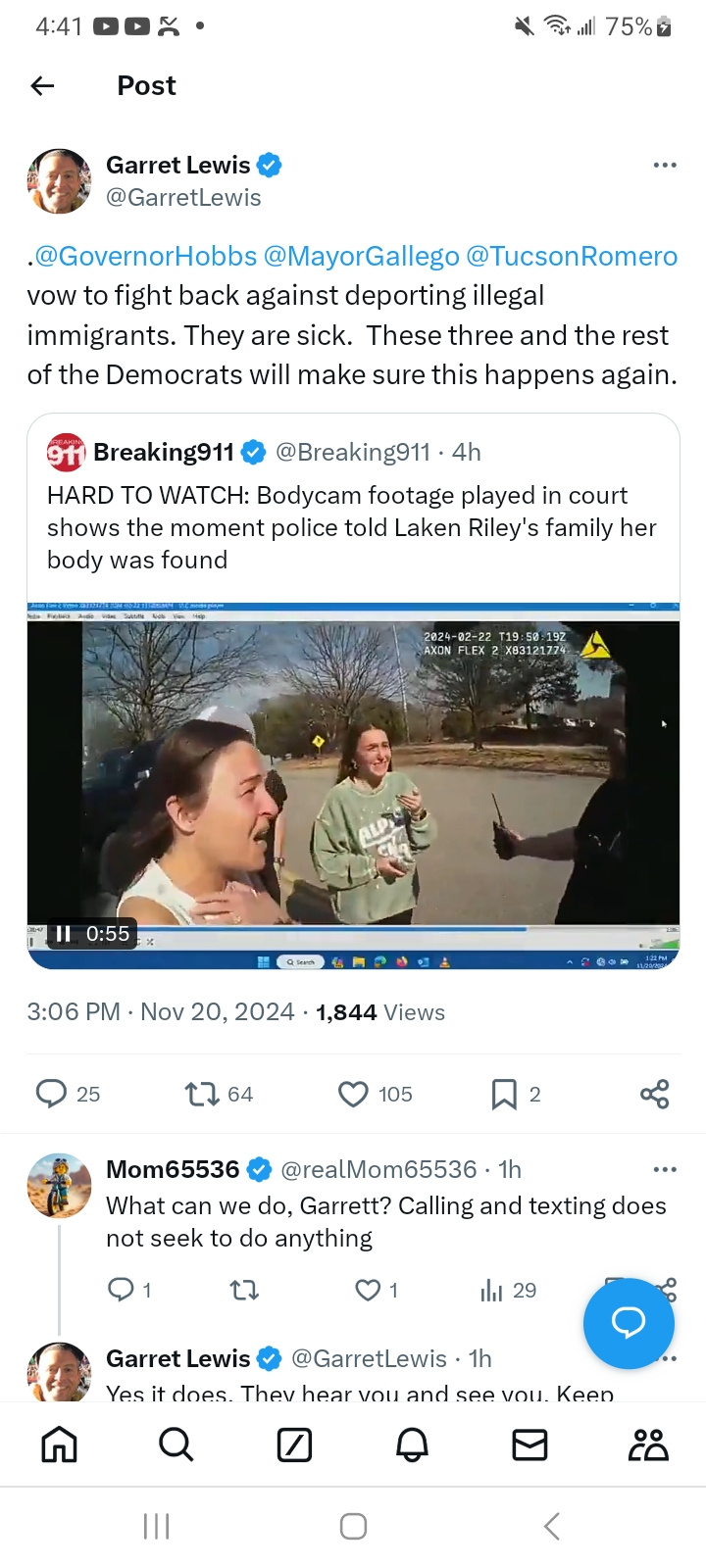Repost the main post with 64 reposts
Screen dimensions: 706x1568
202,1093
